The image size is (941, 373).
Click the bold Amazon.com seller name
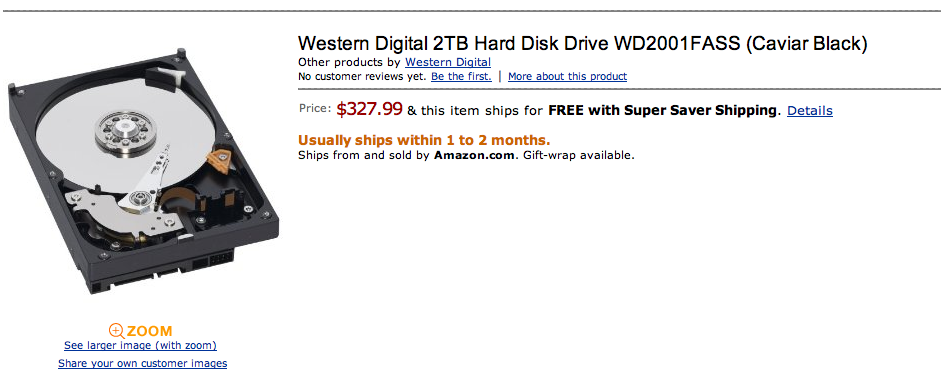click(x=474, y=155)
